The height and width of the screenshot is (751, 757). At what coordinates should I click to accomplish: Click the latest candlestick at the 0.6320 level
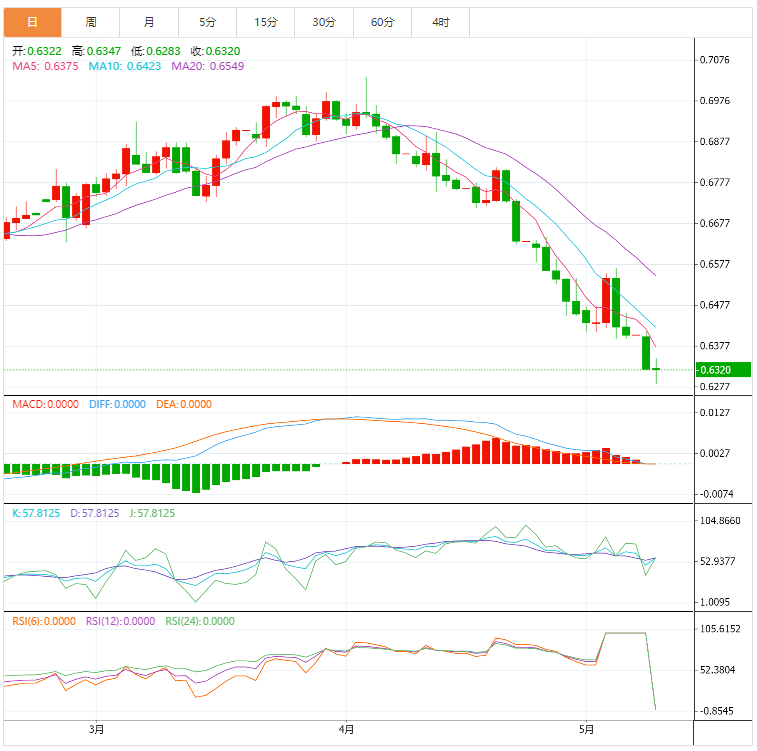click(656, 369)
